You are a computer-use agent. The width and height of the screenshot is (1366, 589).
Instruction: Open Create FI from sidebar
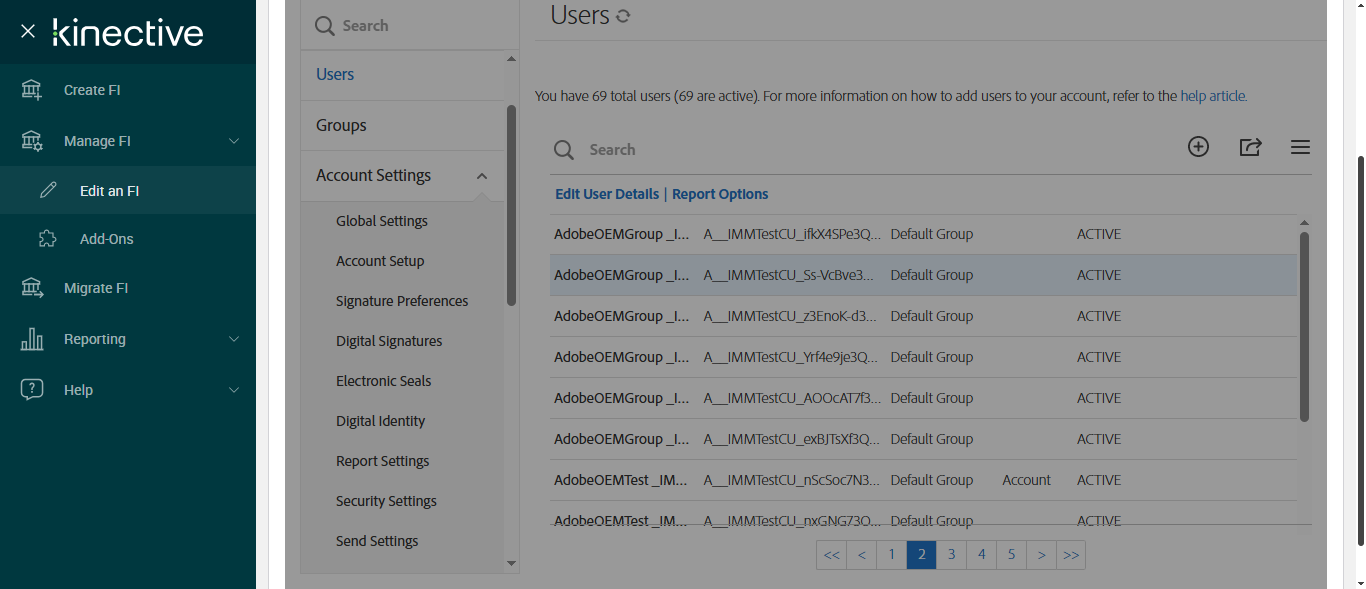(92, 90)
